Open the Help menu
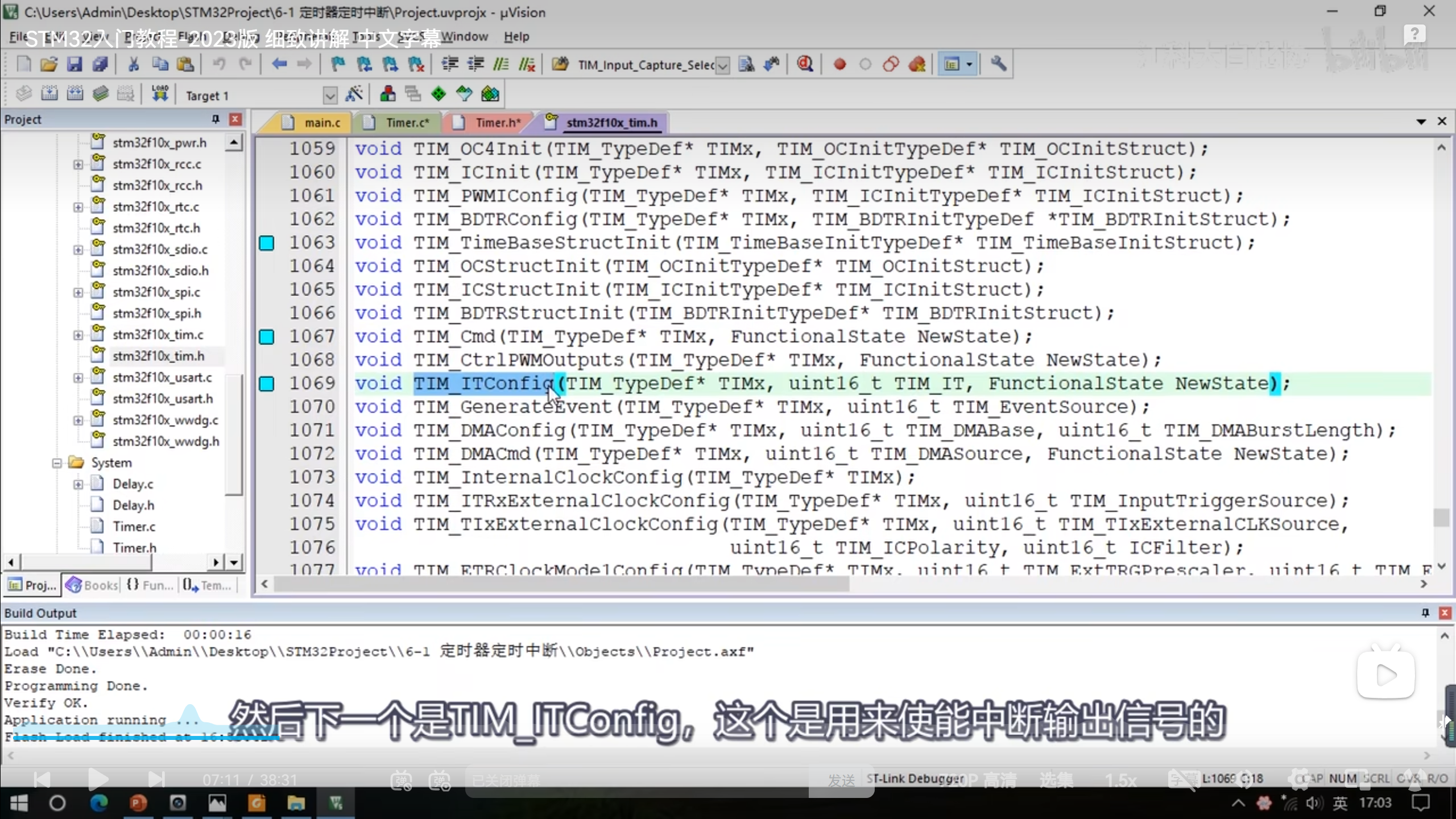 [516, 36]
